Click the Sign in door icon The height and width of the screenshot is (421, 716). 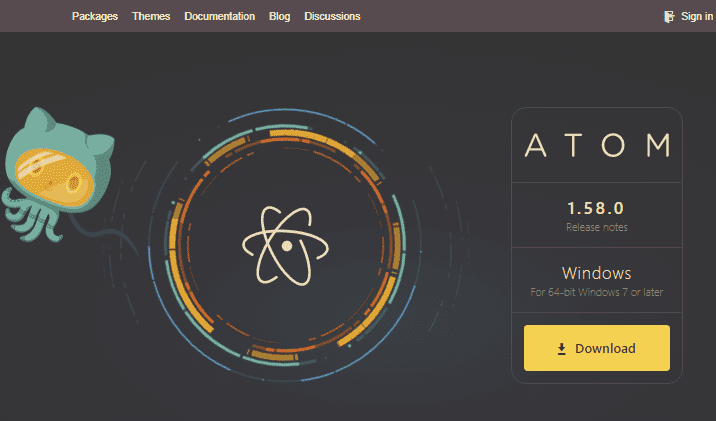(669, 16)
